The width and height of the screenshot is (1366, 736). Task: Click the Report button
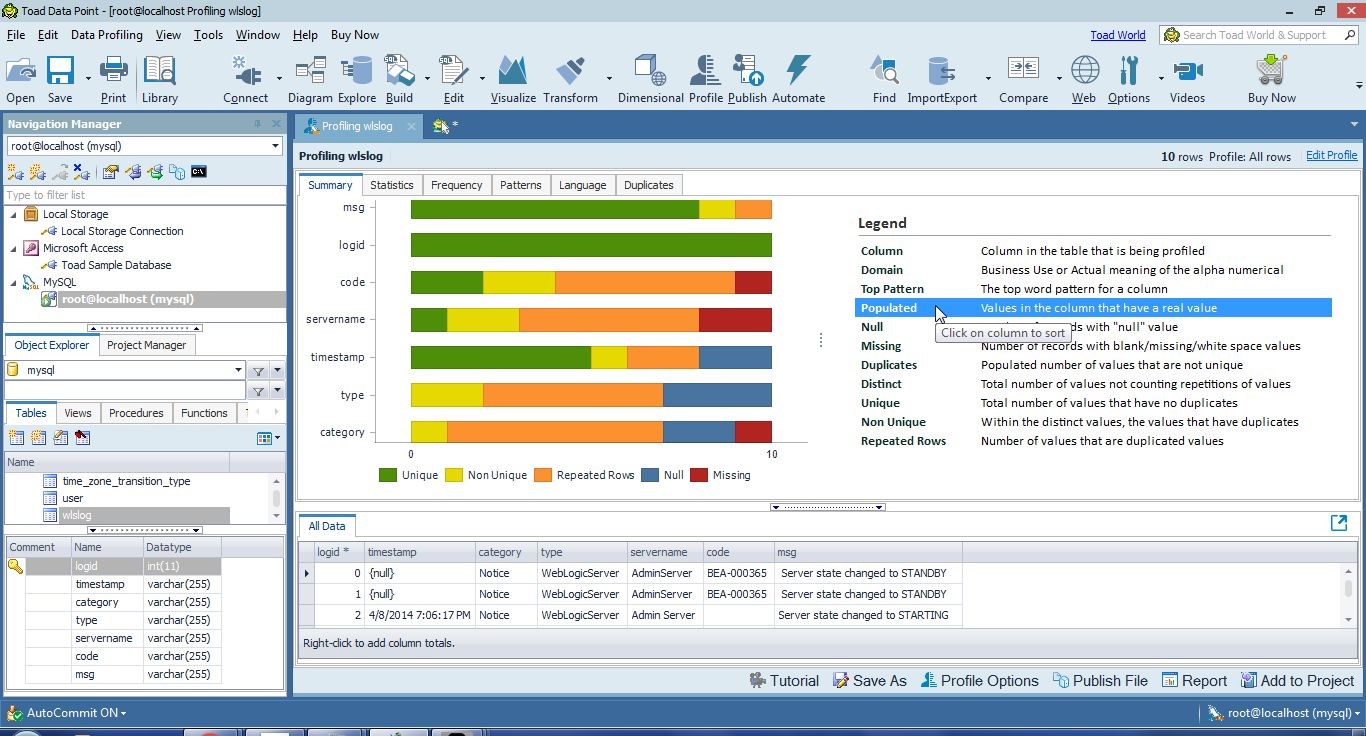pos(1194,681)
